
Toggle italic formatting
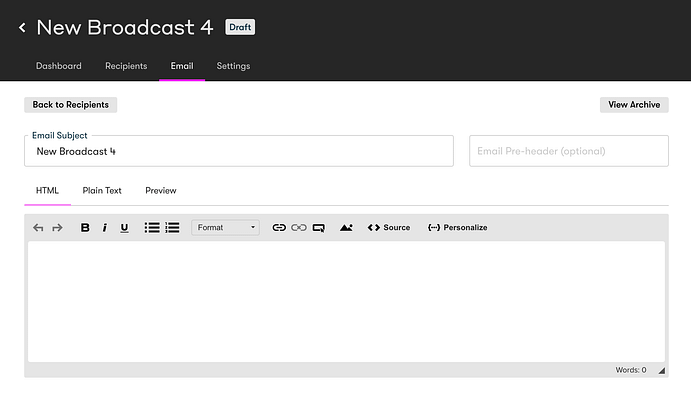(x=105, y=228)
